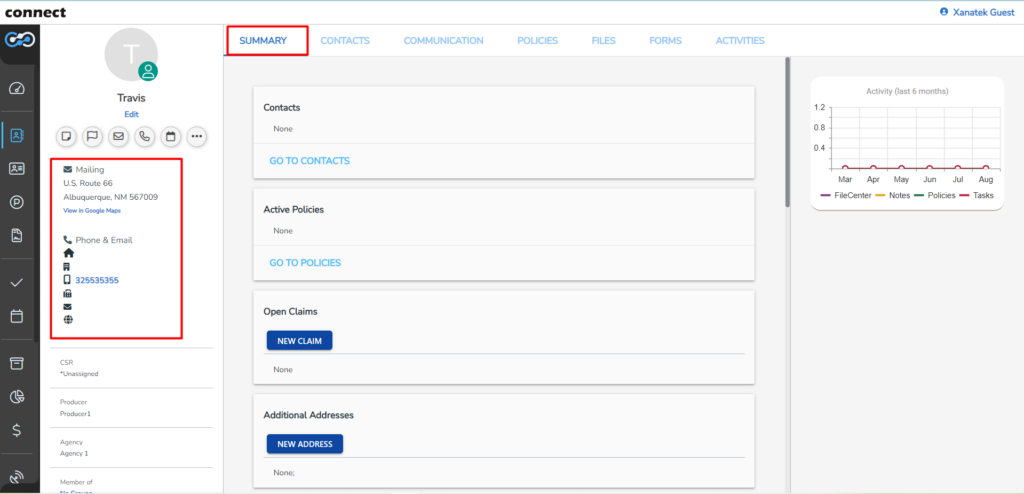Switch to the Contacts tab
This screenshot has width=1024, height=494.
click(x=345, y=41)
